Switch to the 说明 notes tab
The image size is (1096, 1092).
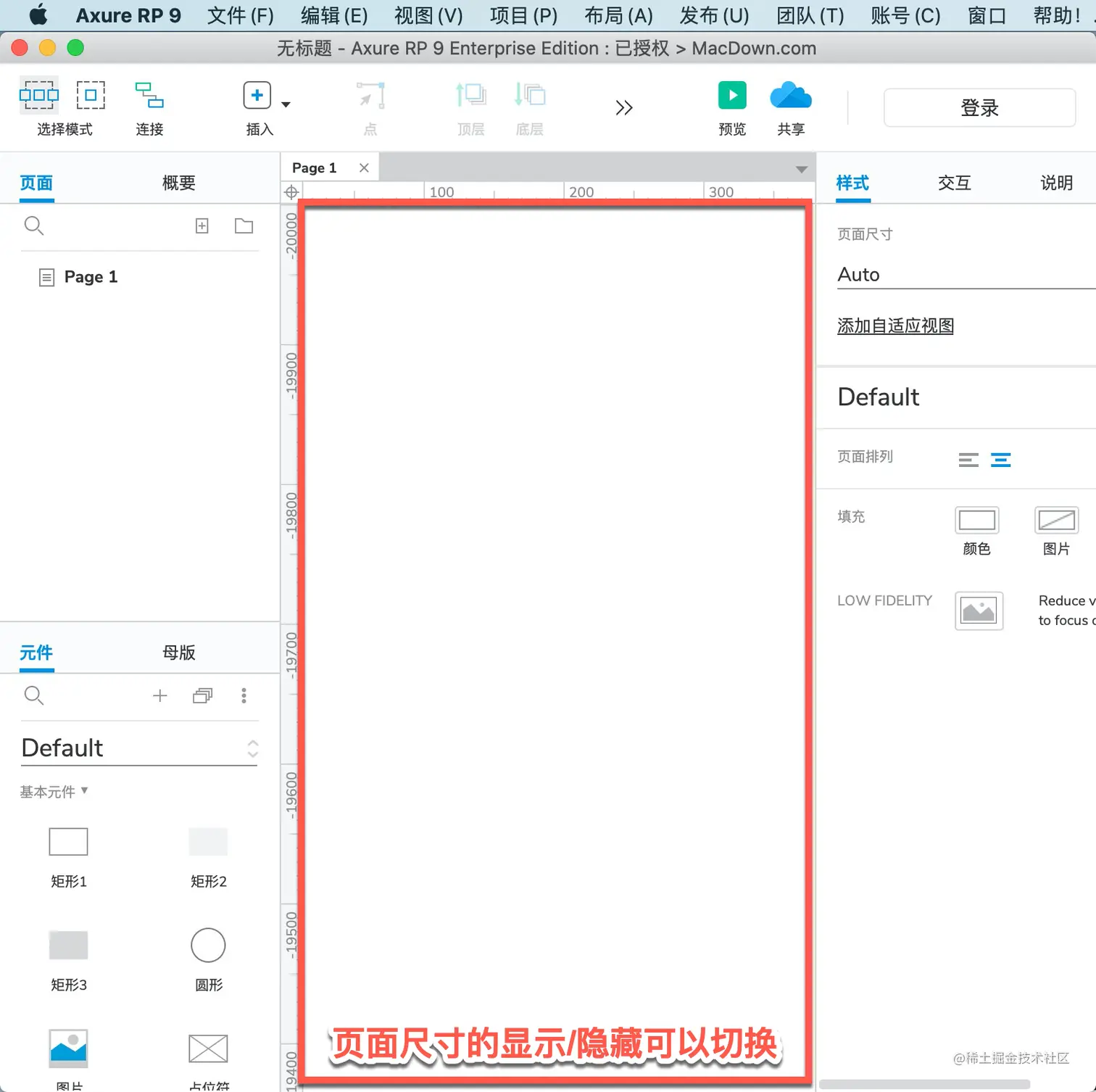[x=1056, y=183]
